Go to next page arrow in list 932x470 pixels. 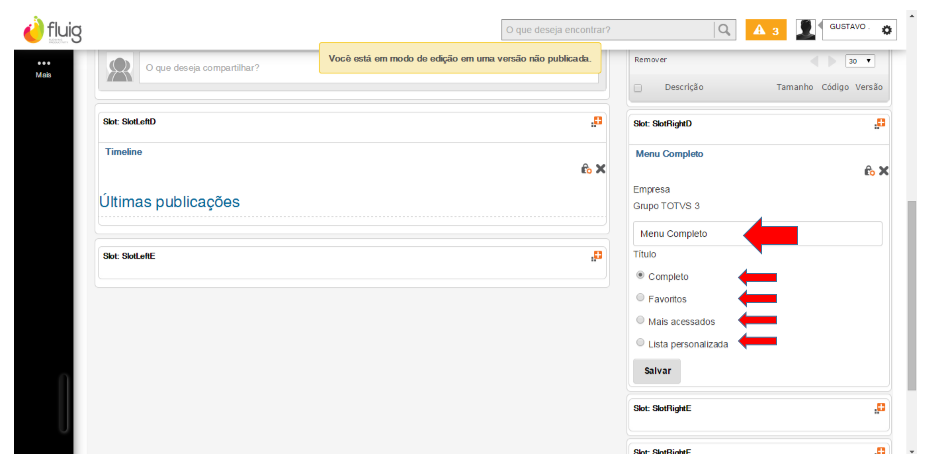(833, 61)
